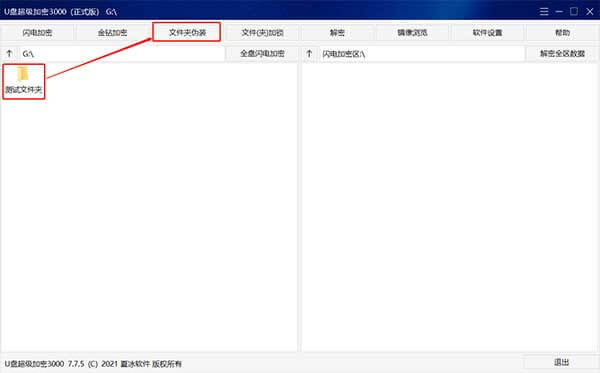The width and height of the screenshot is (600, 373).
Task: Select the 测试文件夹 folder icon
Action: pyautogui.click(x=24, y=81)
